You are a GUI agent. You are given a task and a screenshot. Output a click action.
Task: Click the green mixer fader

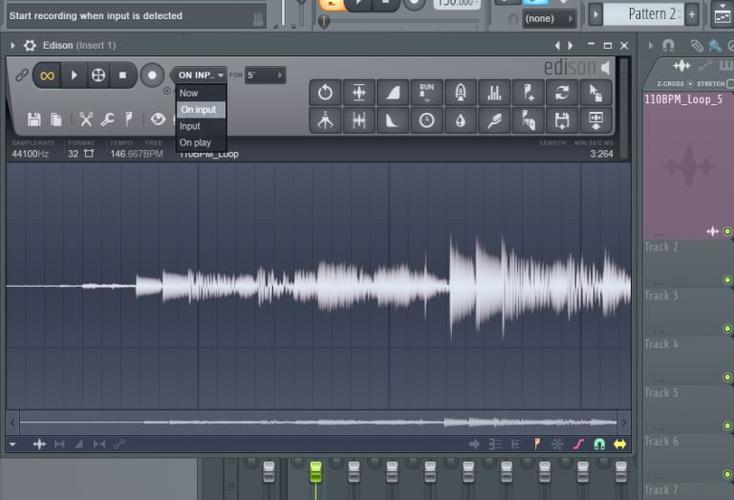(316, 471)
